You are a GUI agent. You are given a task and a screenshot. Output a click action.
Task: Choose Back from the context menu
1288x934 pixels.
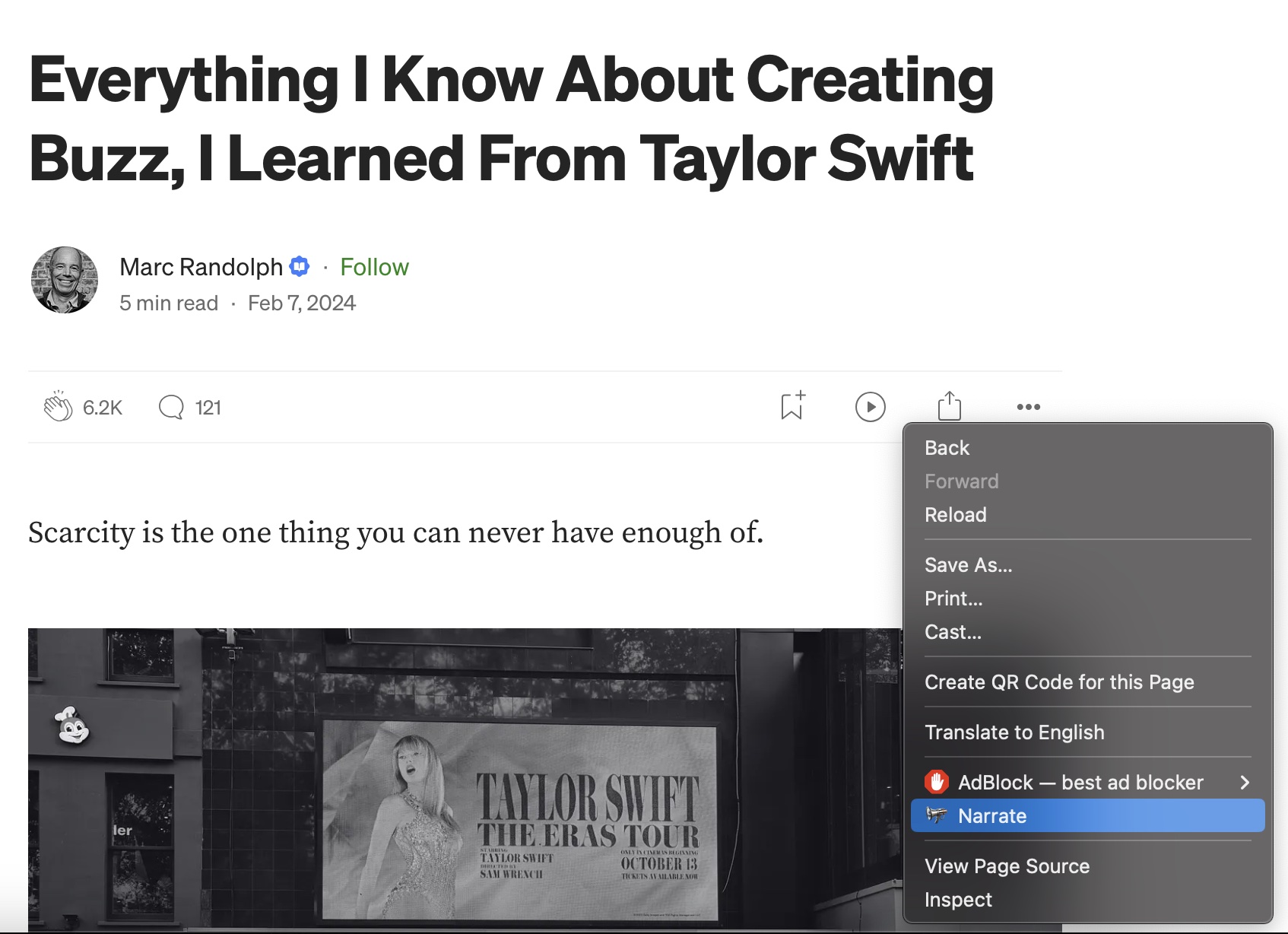[x=1087, y=448]
